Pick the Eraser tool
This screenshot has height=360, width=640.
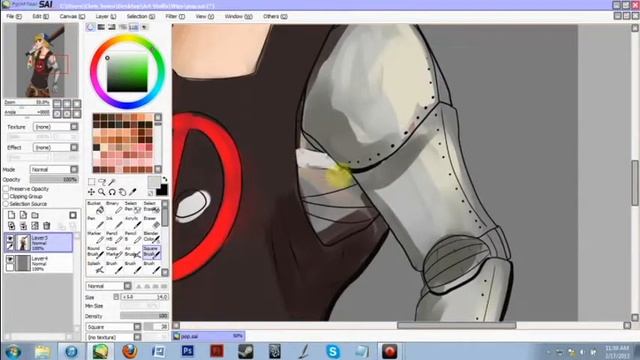pos(151,222)
